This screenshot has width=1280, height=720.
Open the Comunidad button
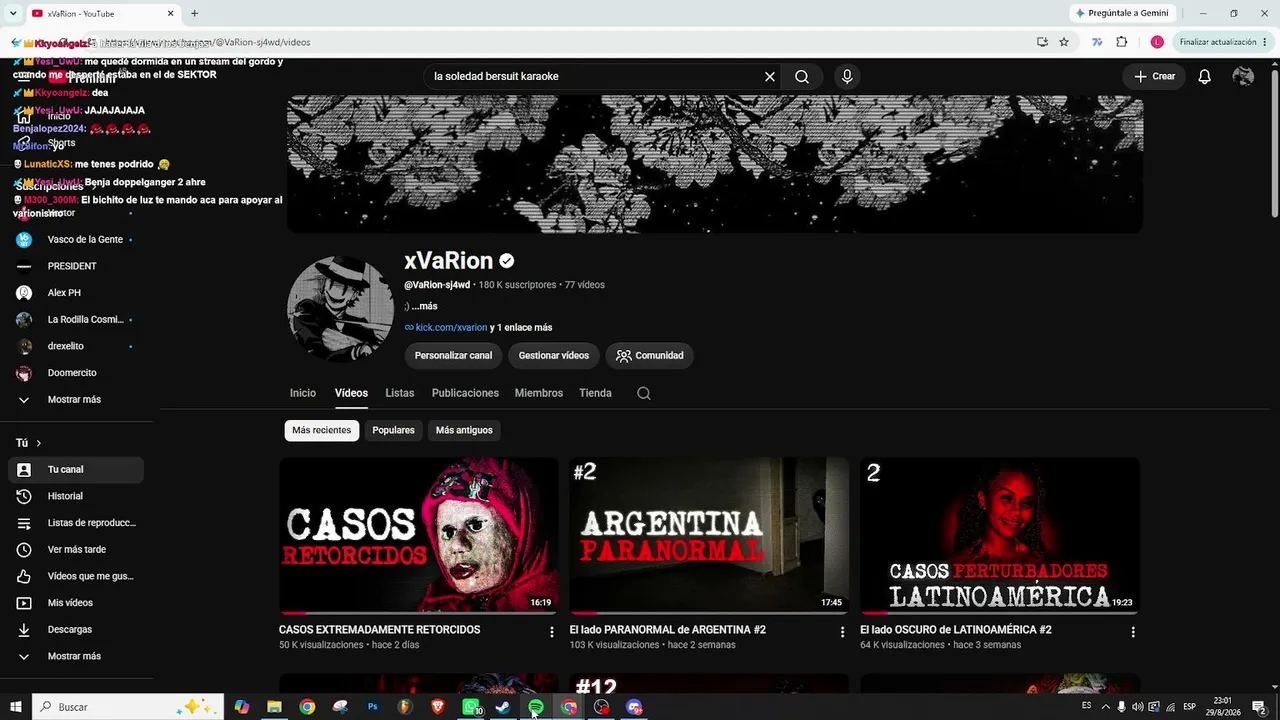[649, 355]
